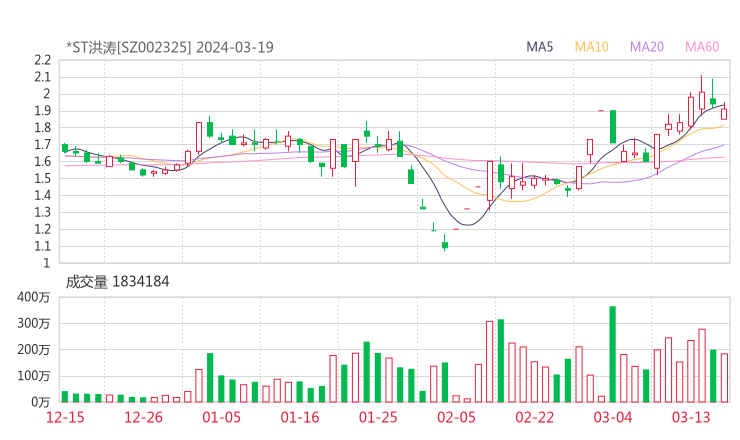
Task: Click the 400万 volume axis label
Action: point(34,297)
